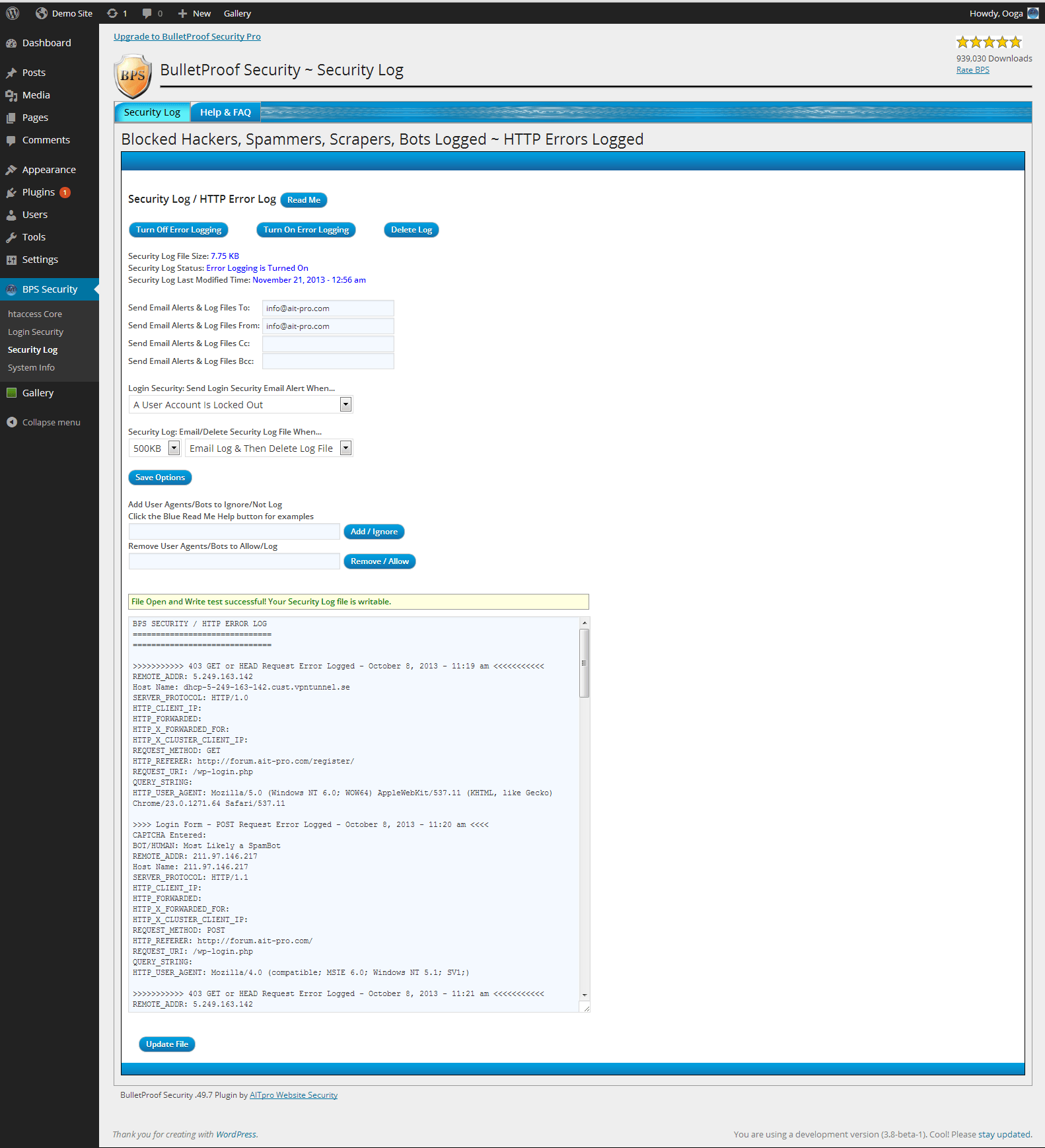Open htaccess Core submenu item
The image size is (1045, 1148).
35,314
